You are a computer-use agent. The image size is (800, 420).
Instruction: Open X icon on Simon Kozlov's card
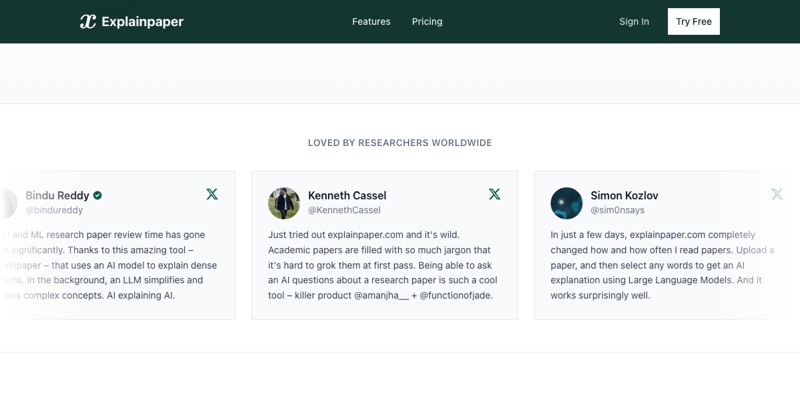point(777,194)
